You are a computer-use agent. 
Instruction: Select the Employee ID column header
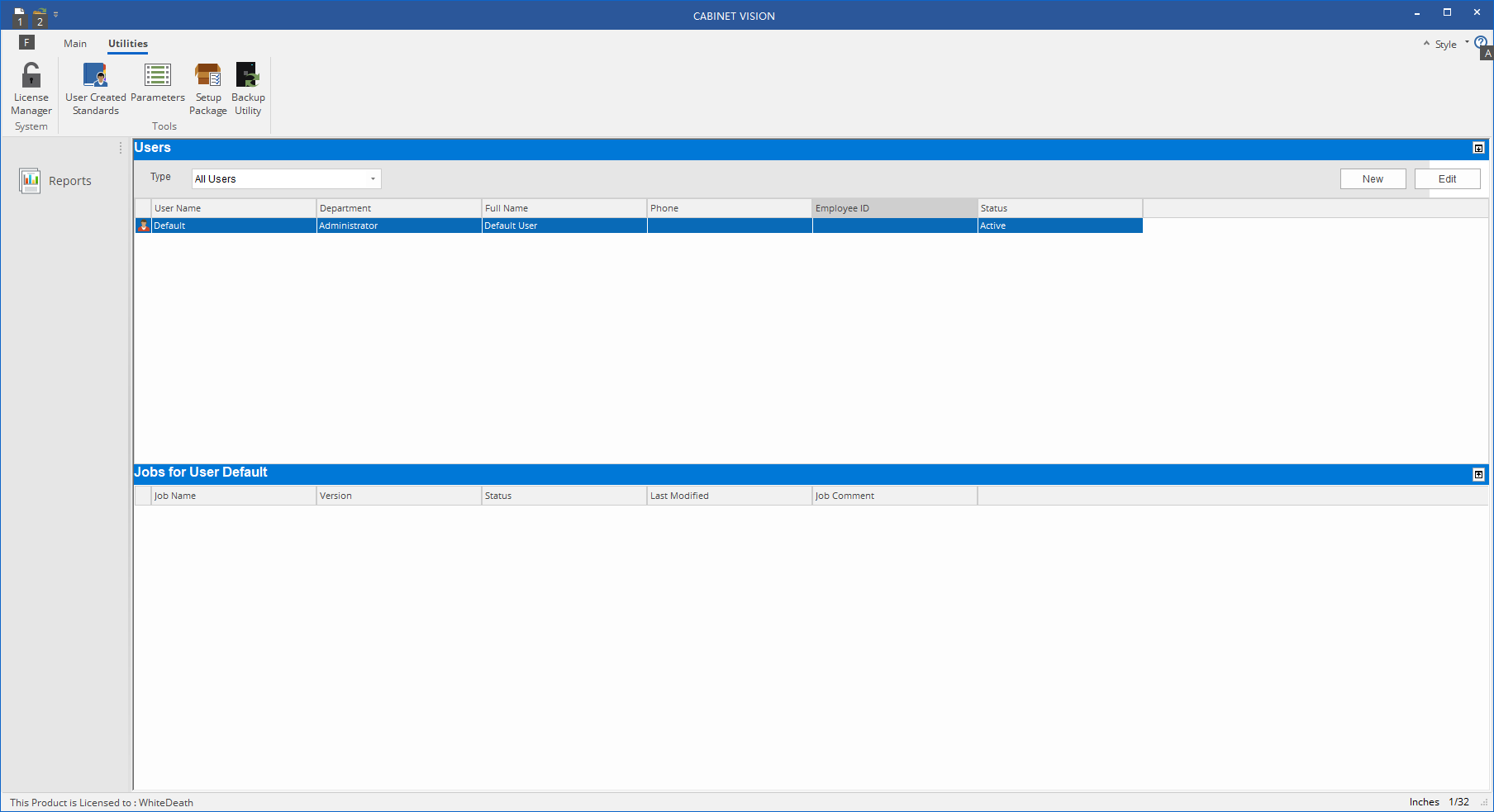[894, 207]
